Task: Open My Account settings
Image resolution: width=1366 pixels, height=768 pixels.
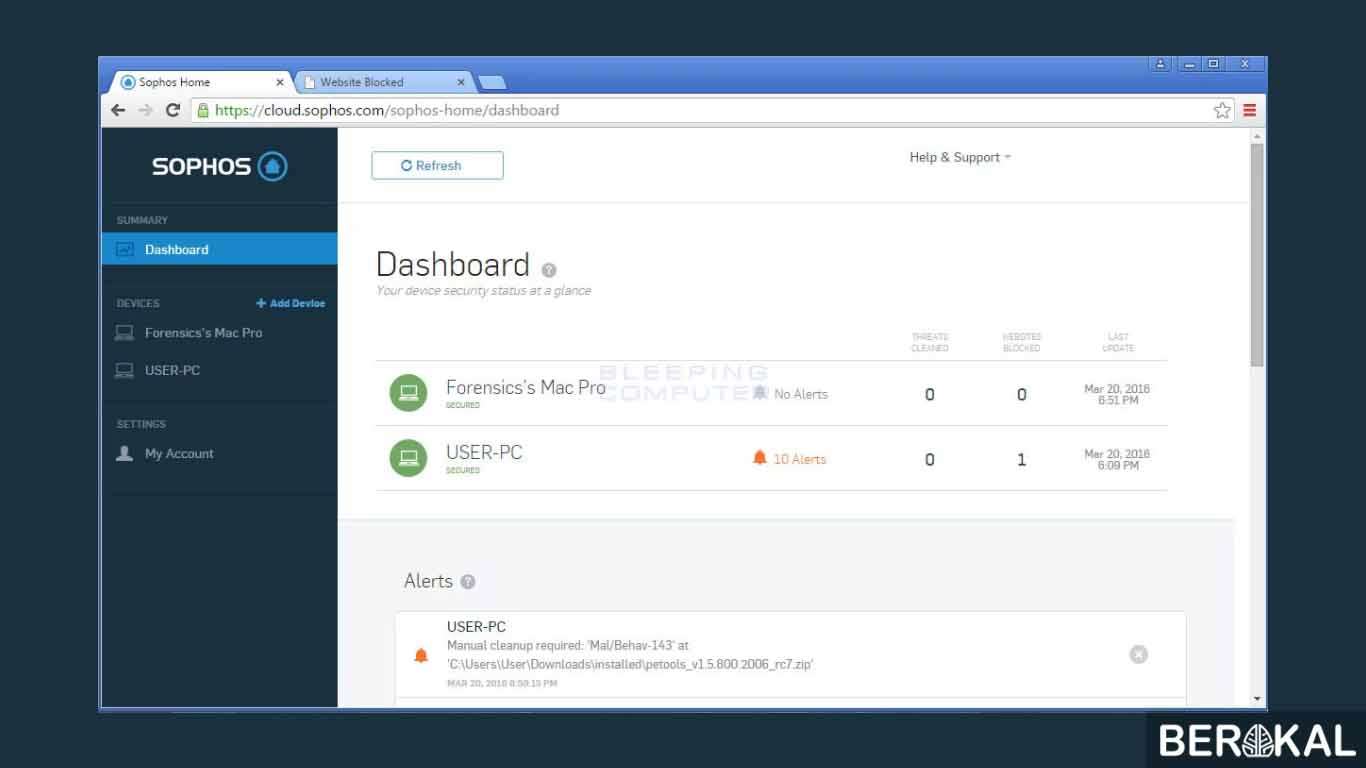Action: click(x=179, y=454)
